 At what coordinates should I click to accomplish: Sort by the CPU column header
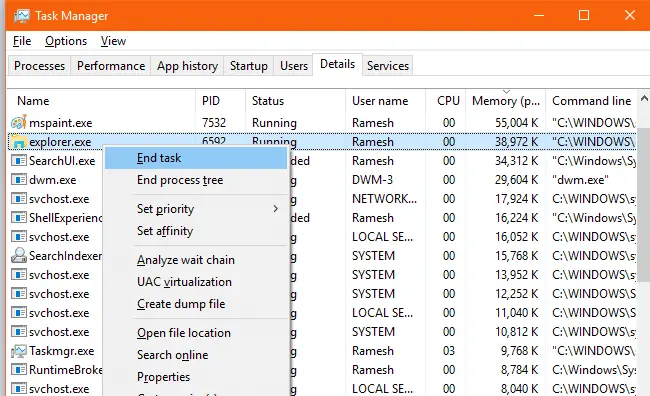446,101
